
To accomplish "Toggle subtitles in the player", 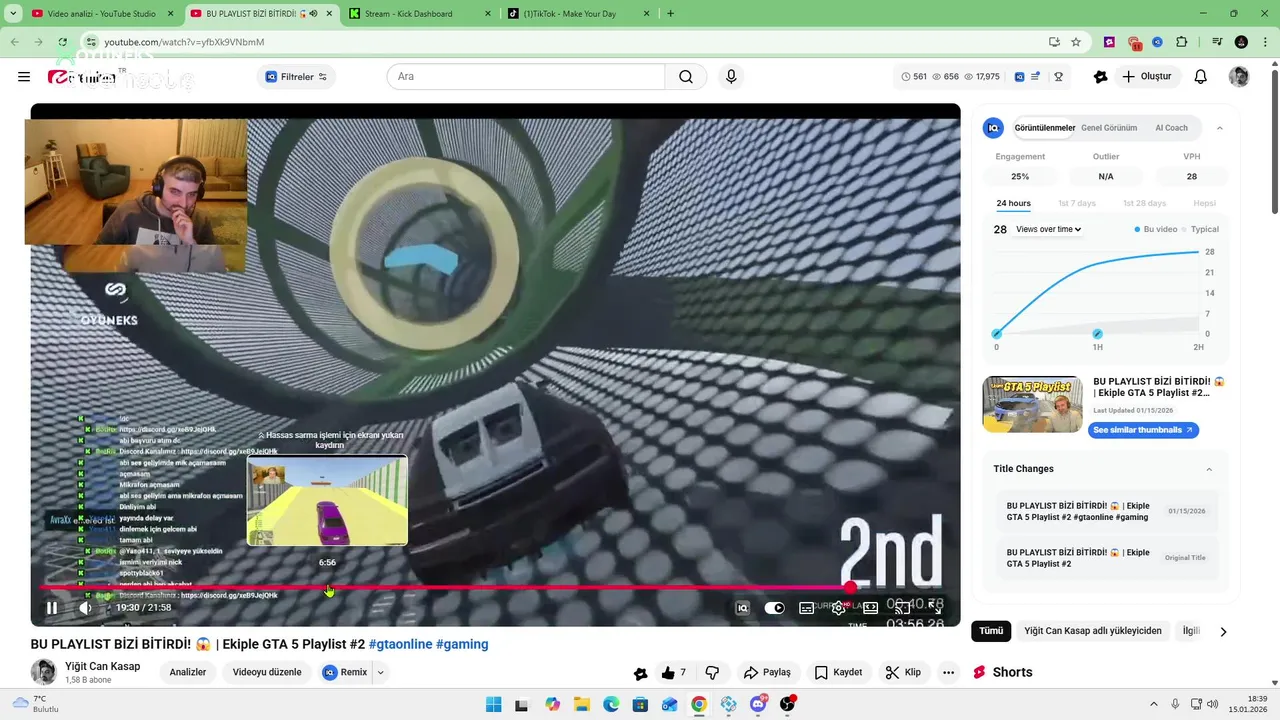I will tap(806, 608).
